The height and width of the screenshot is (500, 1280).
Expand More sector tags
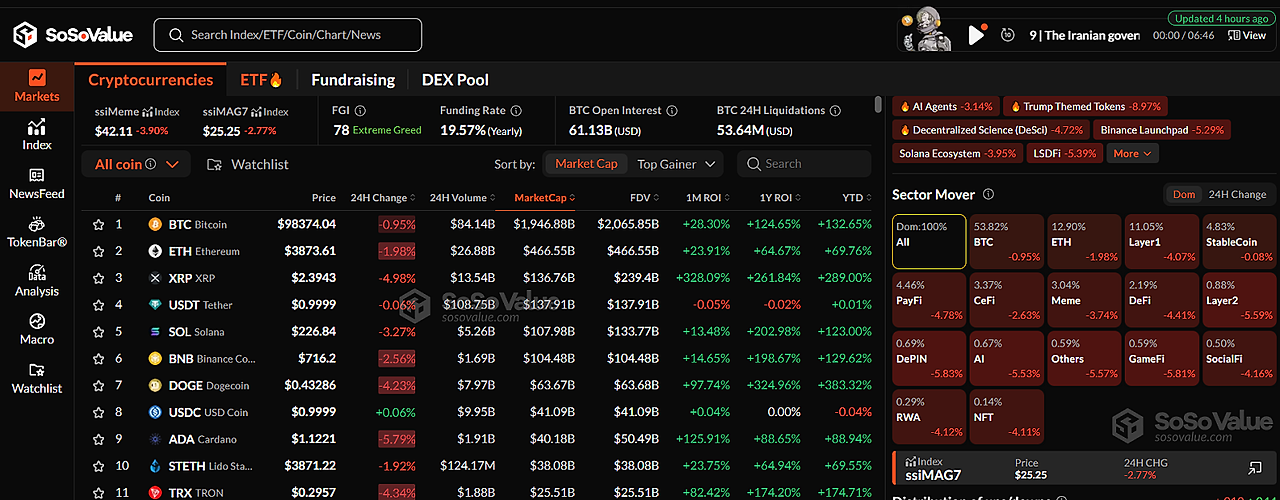tap(1133, 153)
